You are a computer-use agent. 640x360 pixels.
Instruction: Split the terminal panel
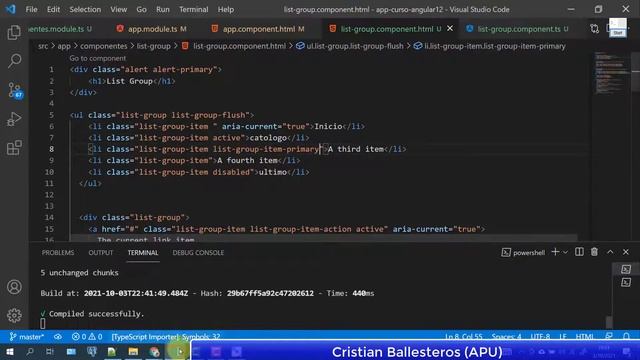[579, 252]
